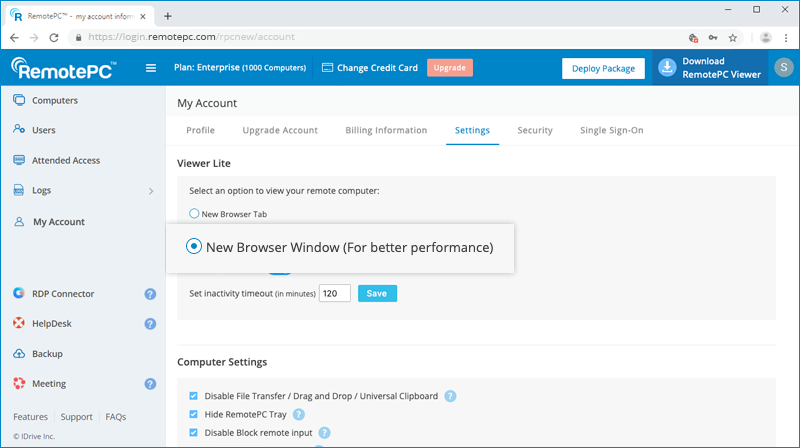Open Users in the sidebar
Image resolution: width=800 pixels, height=448 pixels.
(44, 130)
